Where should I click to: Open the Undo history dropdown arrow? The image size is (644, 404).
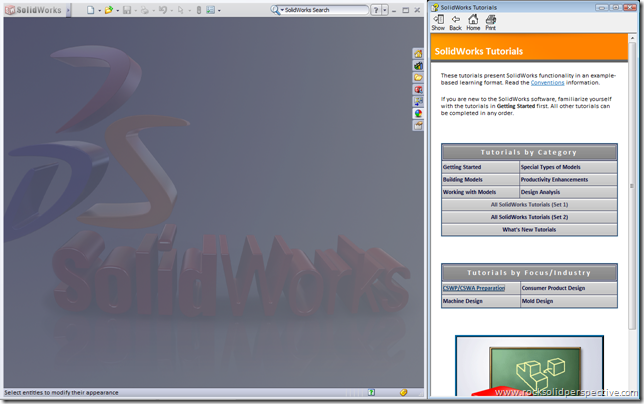point(172,10)
